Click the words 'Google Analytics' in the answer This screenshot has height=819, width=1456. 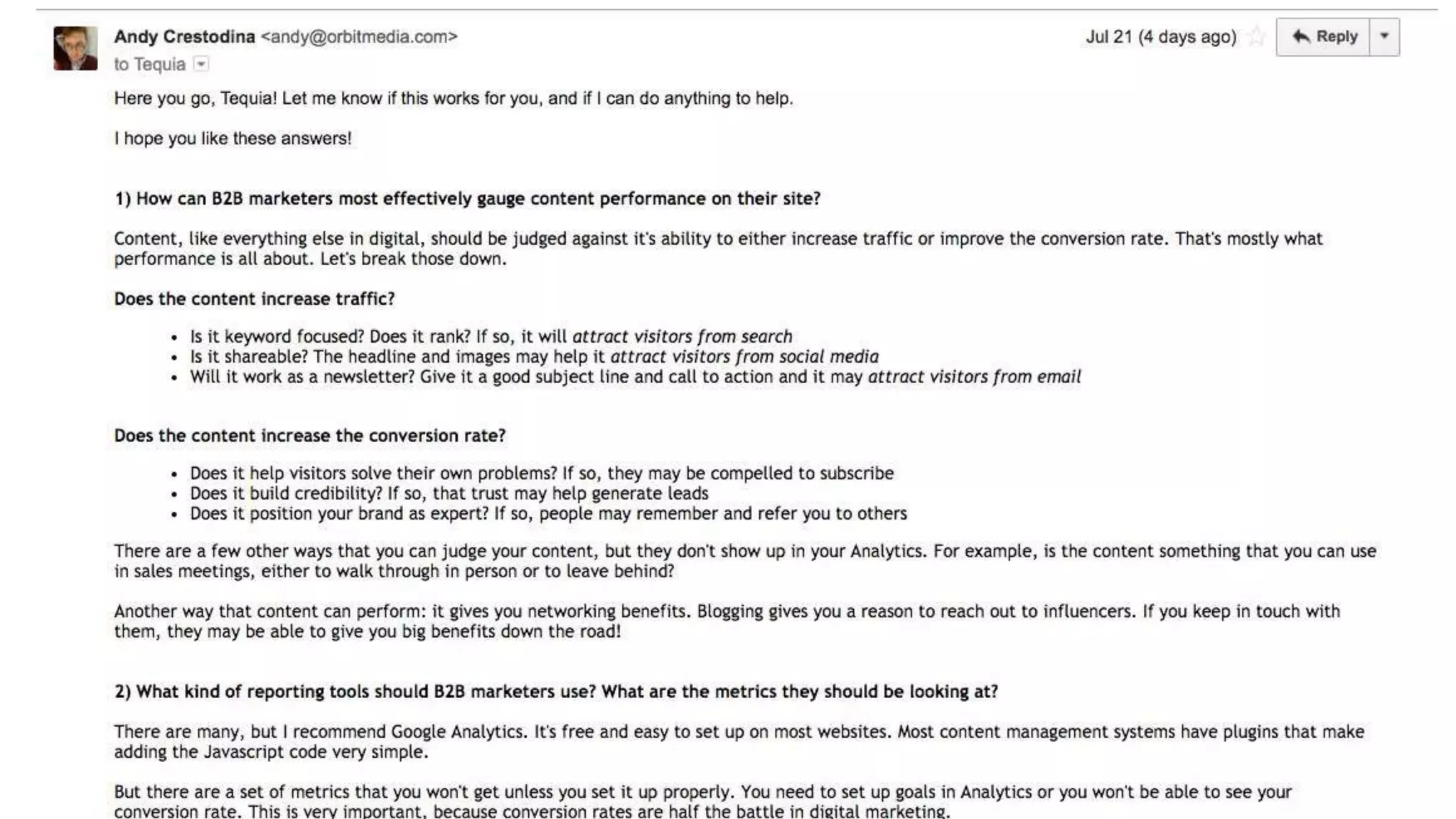coord(457,732)
